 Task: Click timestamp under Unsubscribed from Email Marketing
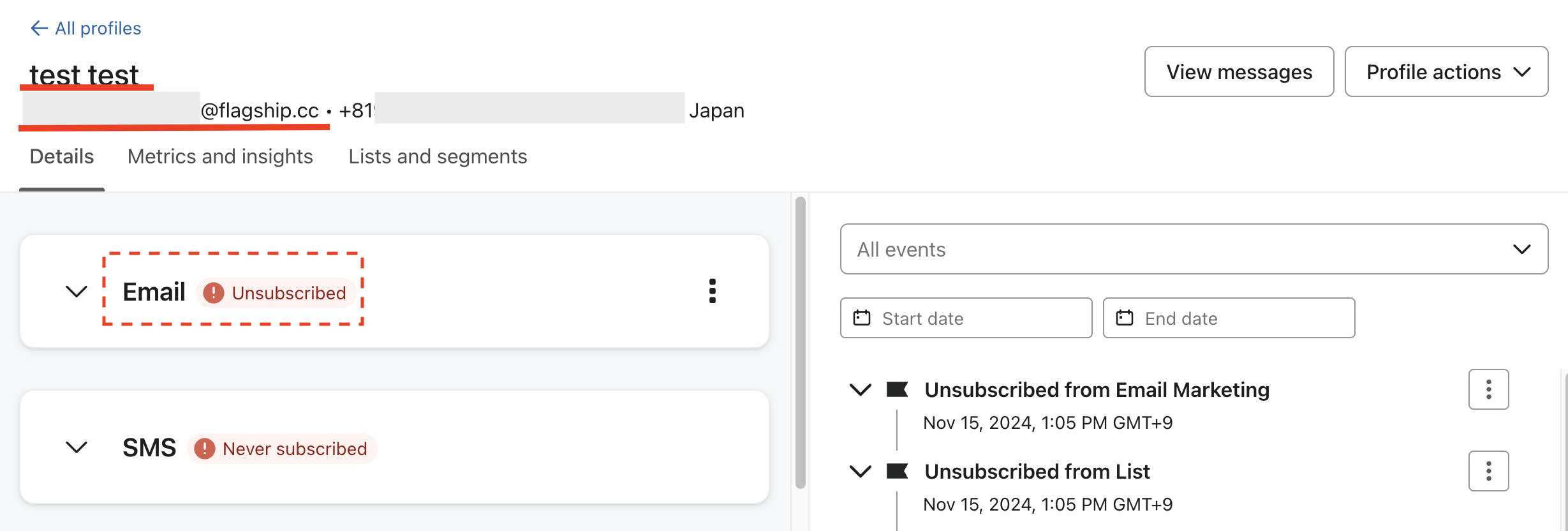click(x=1048, y=423)
